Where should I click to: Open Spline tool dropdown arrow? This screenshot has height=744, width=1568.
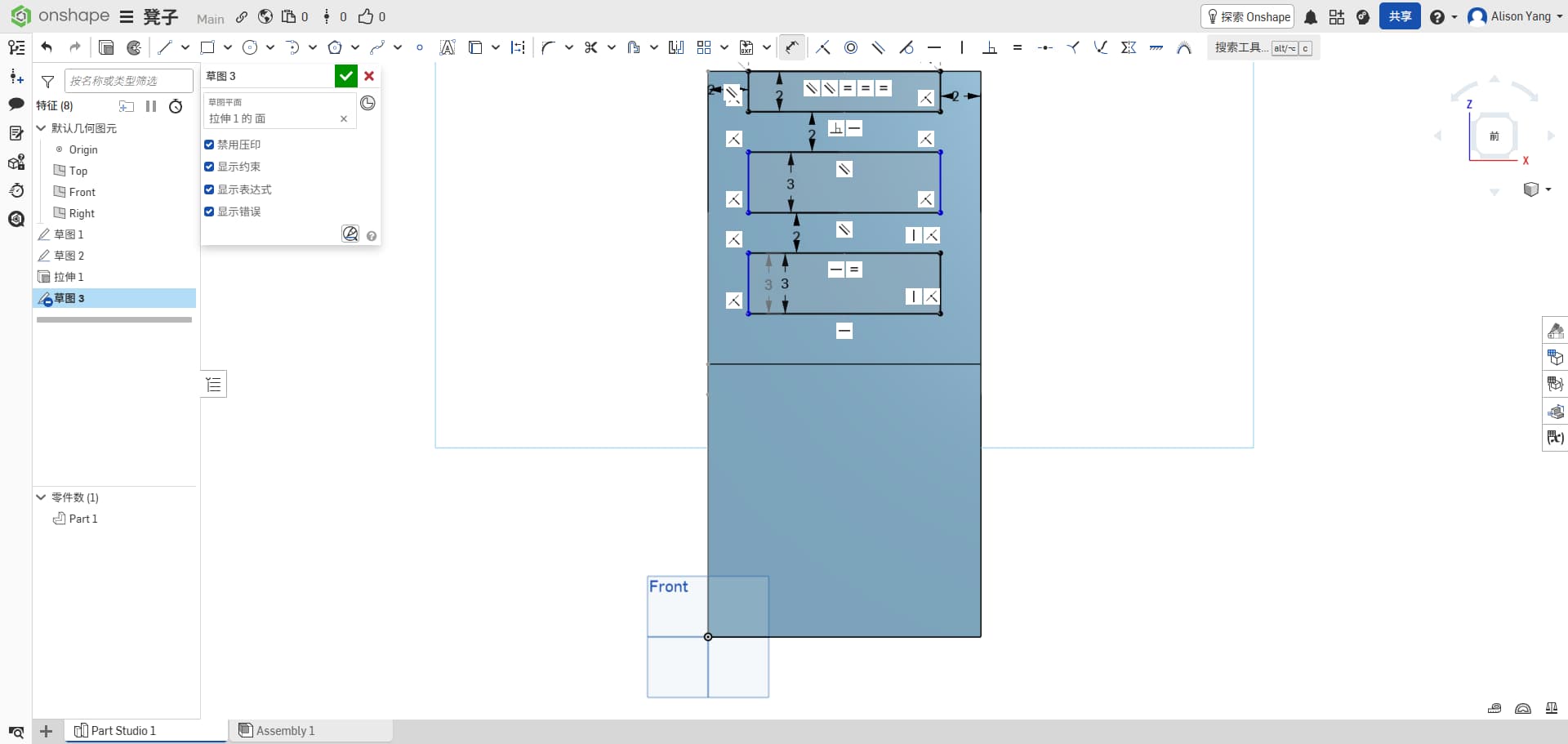pos(398,47)
